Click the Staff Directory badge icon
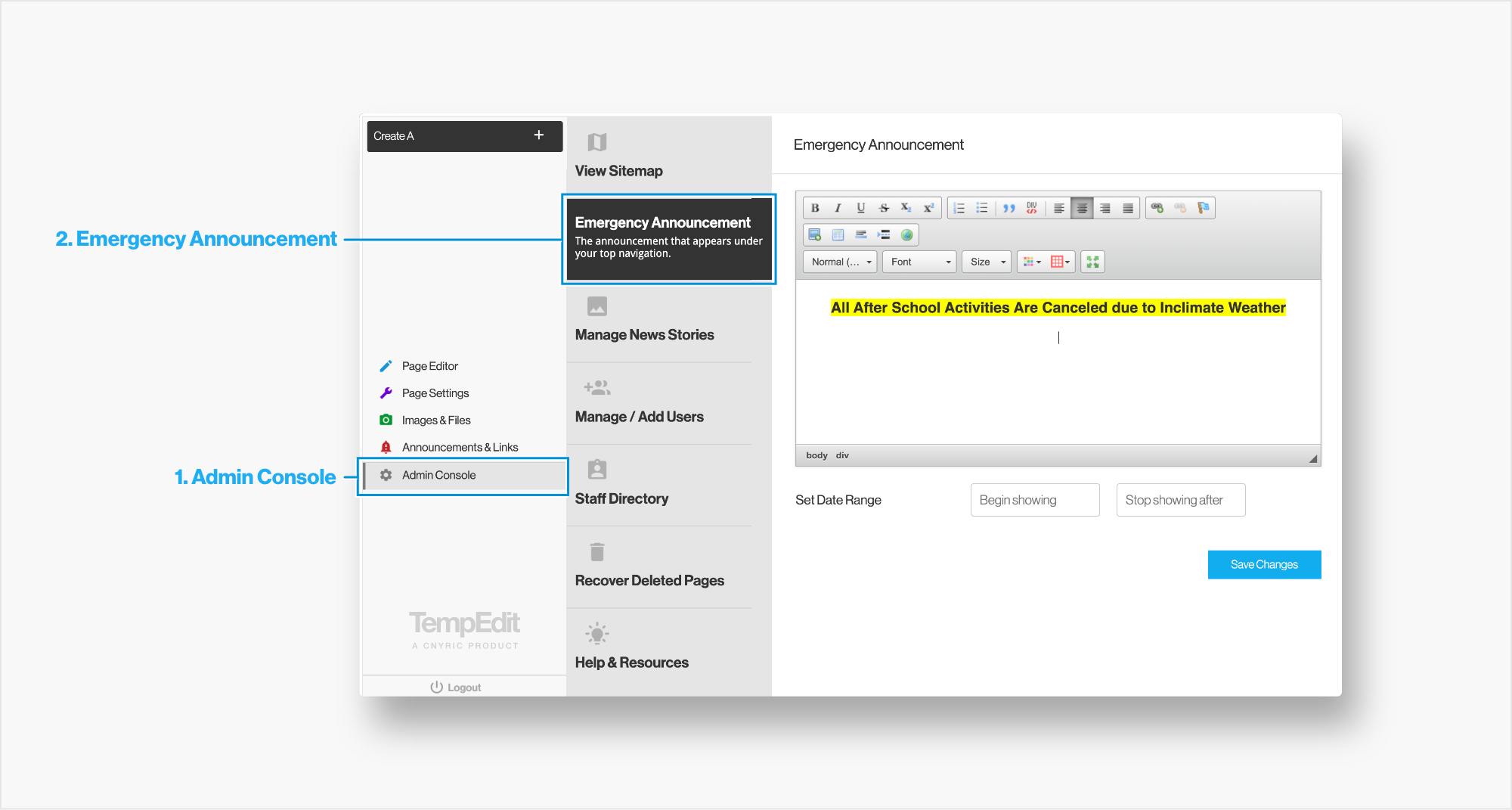 [x=597, y=470]
